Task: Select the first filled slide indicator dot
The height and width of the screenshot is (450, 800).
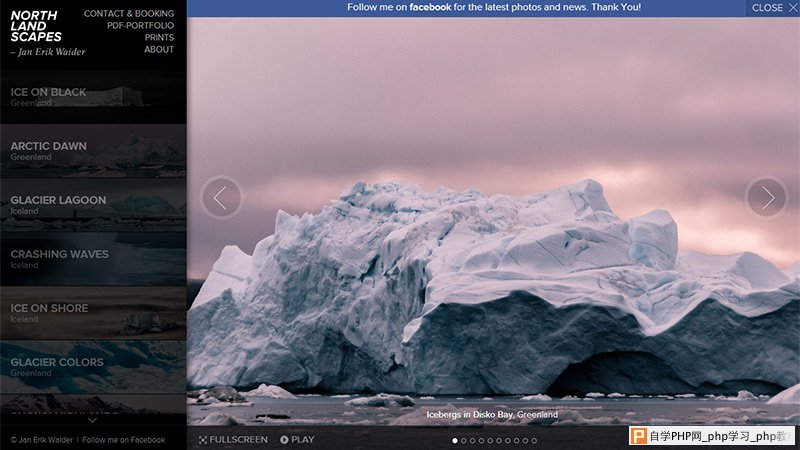Action: [455, 441]
